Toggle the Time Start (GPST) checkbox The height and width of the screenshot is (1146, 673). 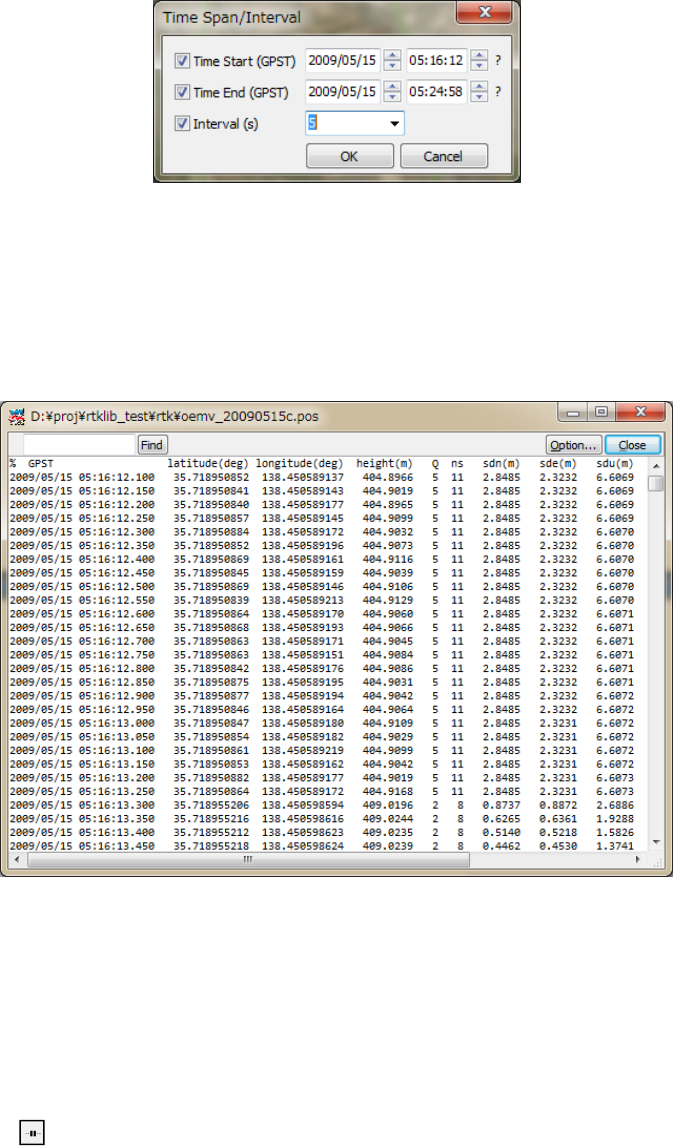point(183,61)
